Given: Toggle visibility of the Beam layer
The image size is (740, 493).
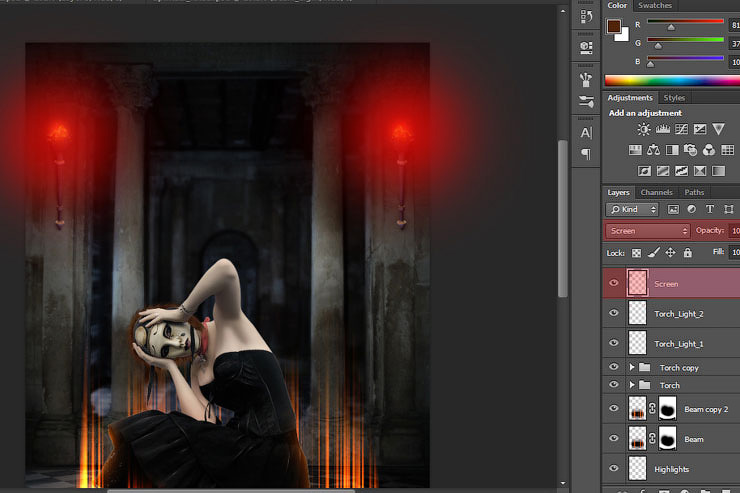Looking at the screenshot, I should point(614,438).
